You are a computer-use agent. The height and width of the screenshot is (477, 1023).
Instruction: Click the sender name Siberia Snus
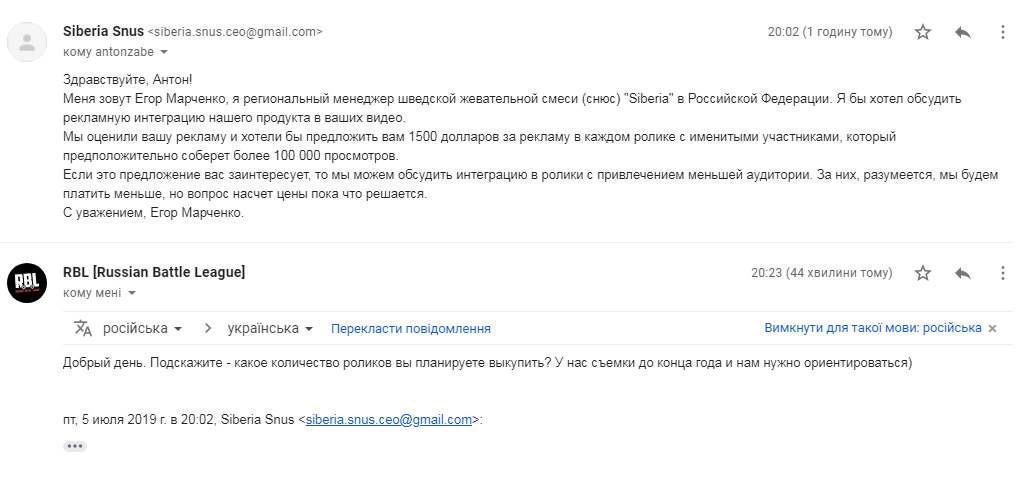[103, 31]
